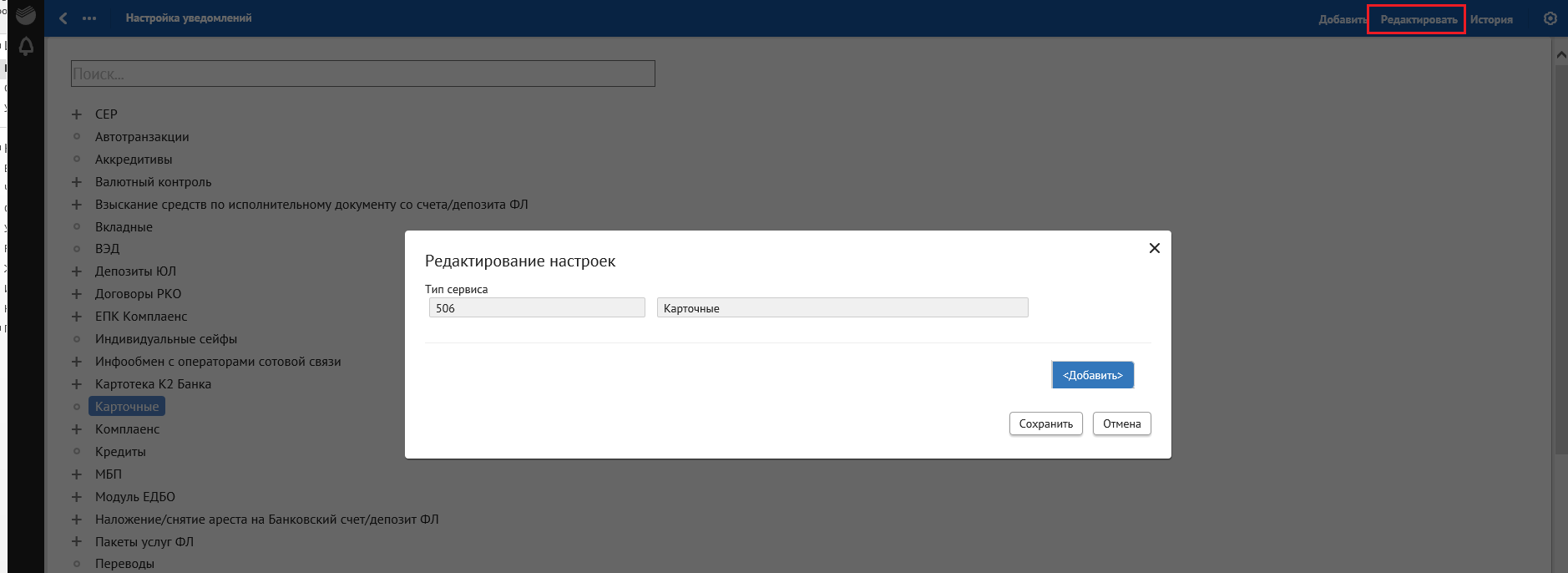This screenshot has width=1568, height=573.
Task: Open settings gear icon at top right
Action: [1550, 18]
